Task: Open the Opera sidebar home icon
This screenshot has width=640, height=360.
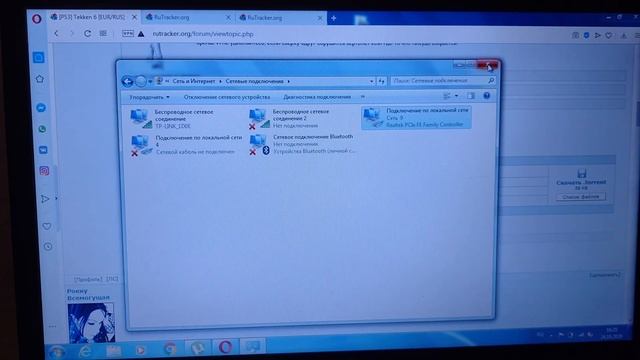Action: [x=40, y=79]
